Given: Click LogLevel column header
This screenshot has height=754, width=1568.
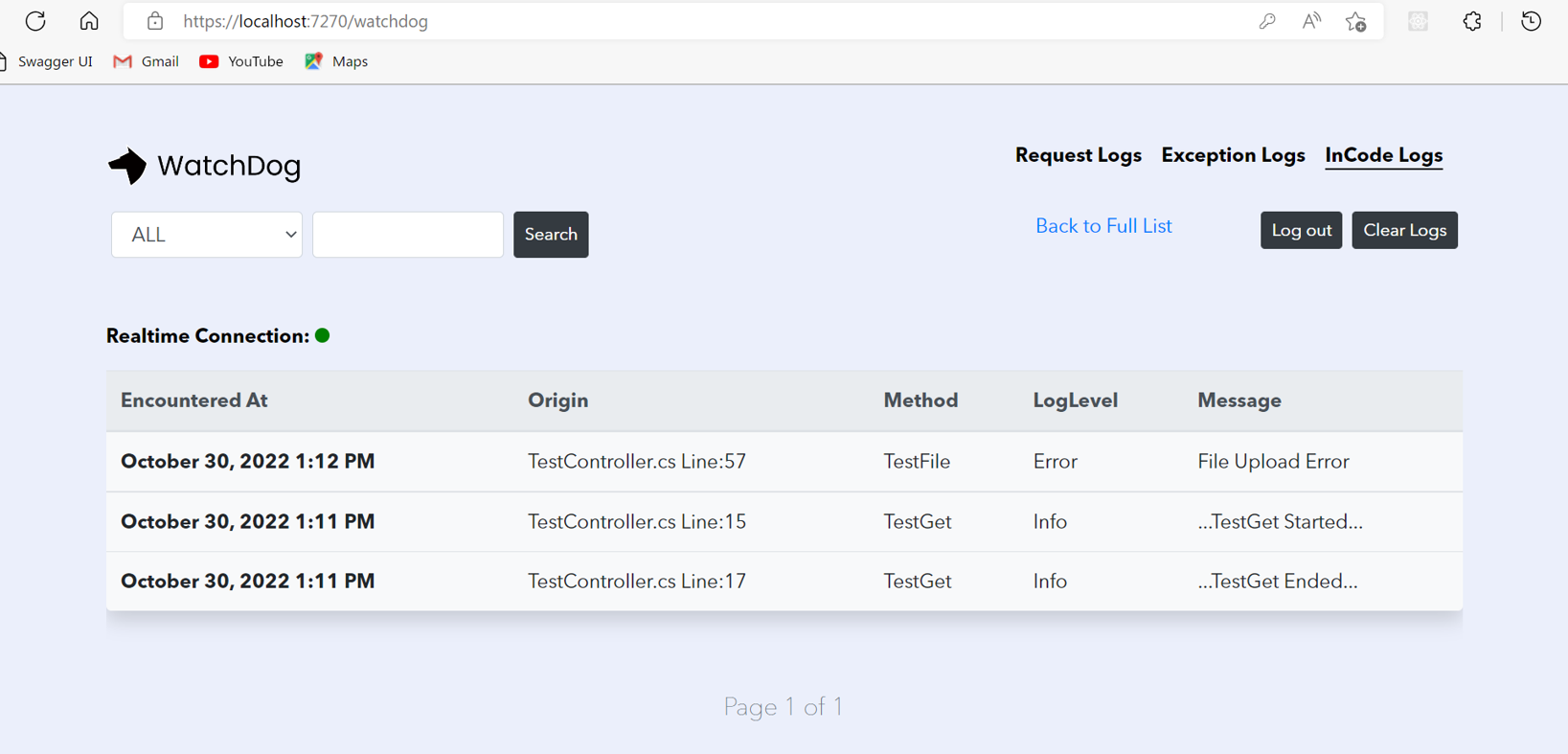Looking at the screenshot, I should coord(1076,400).
